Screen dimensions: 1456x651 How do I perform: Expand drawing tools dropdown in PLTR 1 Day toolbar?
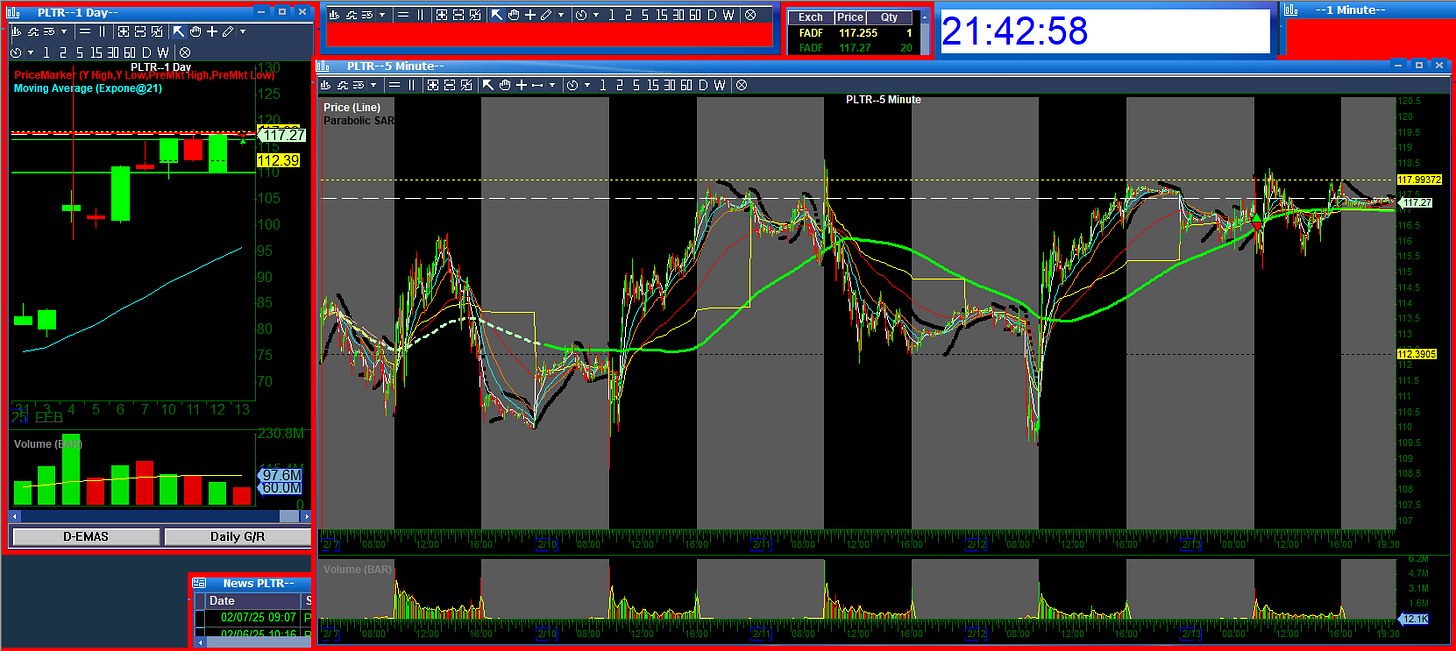point(243,31)
